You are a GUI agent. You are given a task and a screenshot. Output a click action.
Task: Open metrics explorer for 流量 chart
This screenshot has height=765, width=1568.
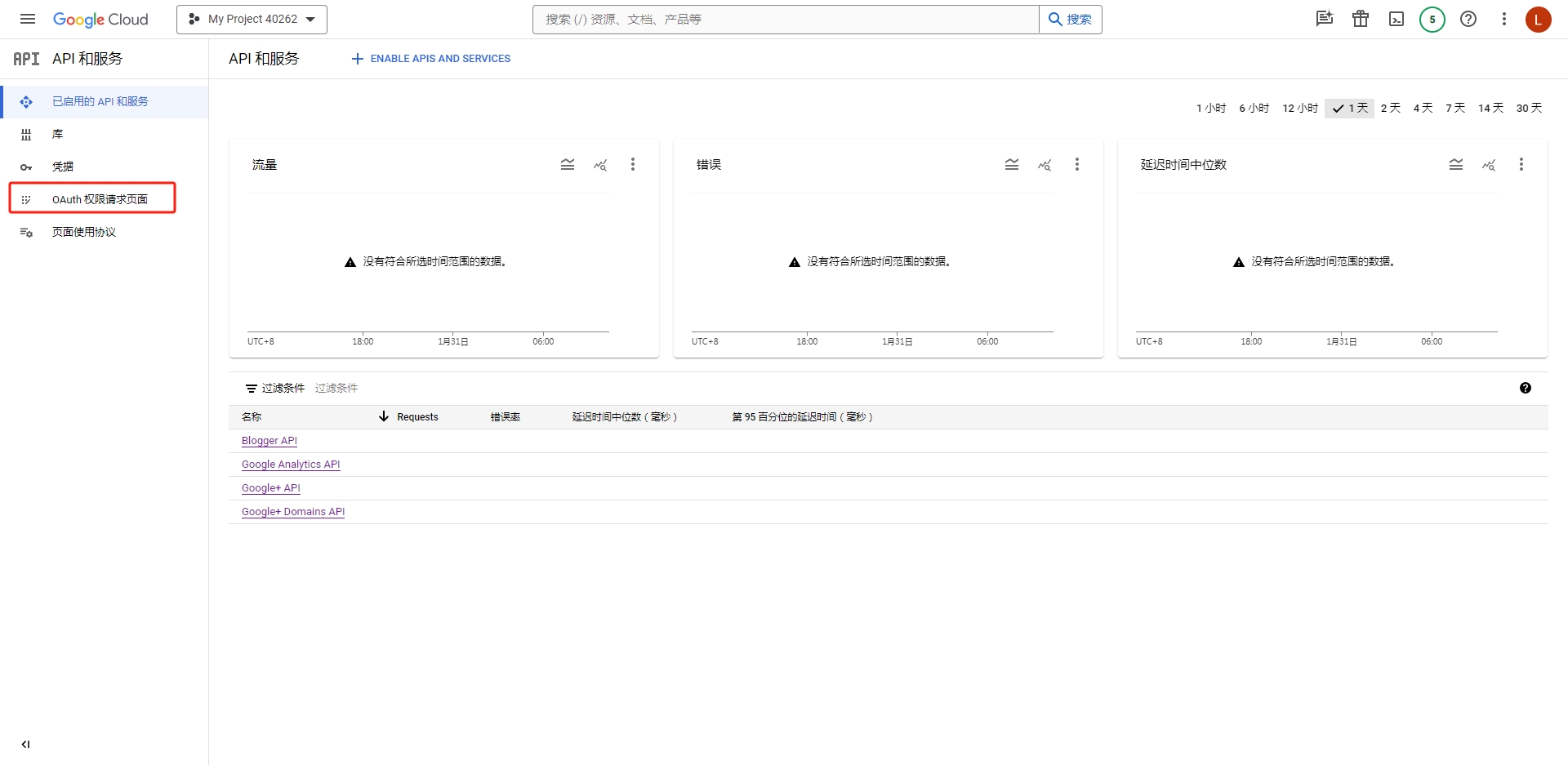[600, 165]
